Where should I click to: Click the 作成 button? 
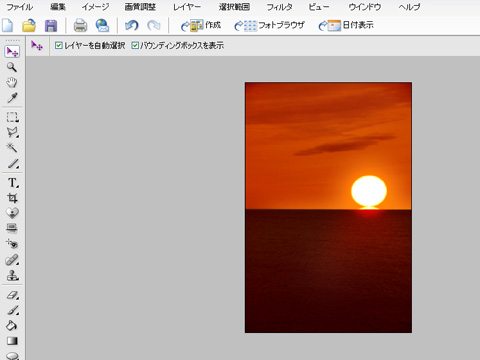coord(201,25)
